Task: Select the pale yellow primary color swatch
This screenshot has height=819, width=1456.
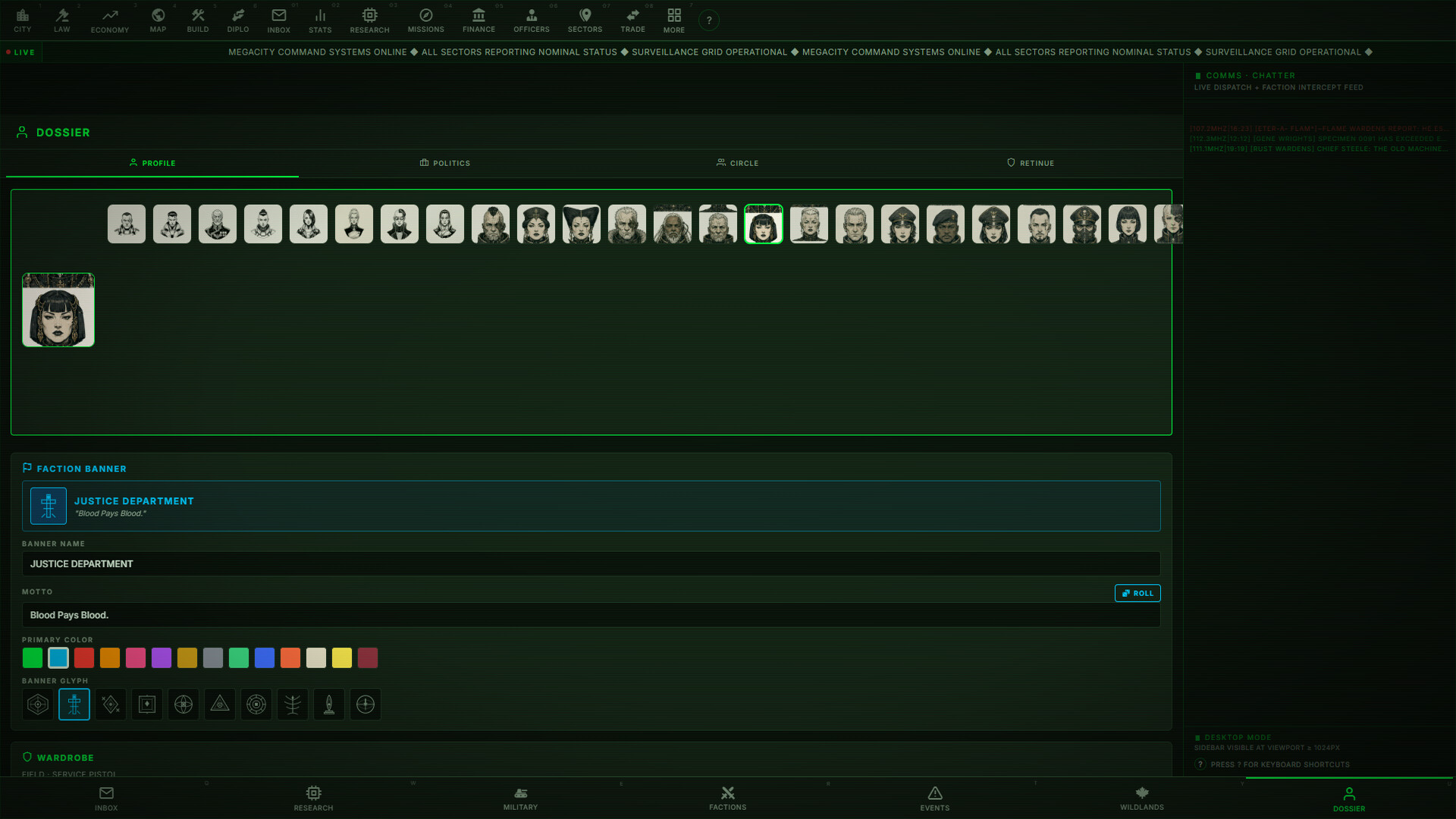Action: [x=342, y=657]
